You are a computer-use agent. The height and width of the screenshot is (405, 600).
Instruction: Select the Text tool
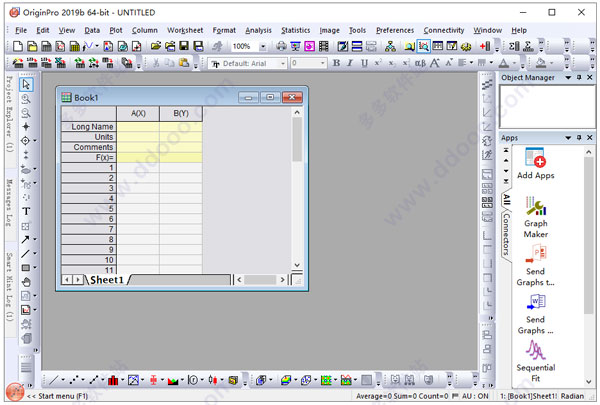click(26, 211)
